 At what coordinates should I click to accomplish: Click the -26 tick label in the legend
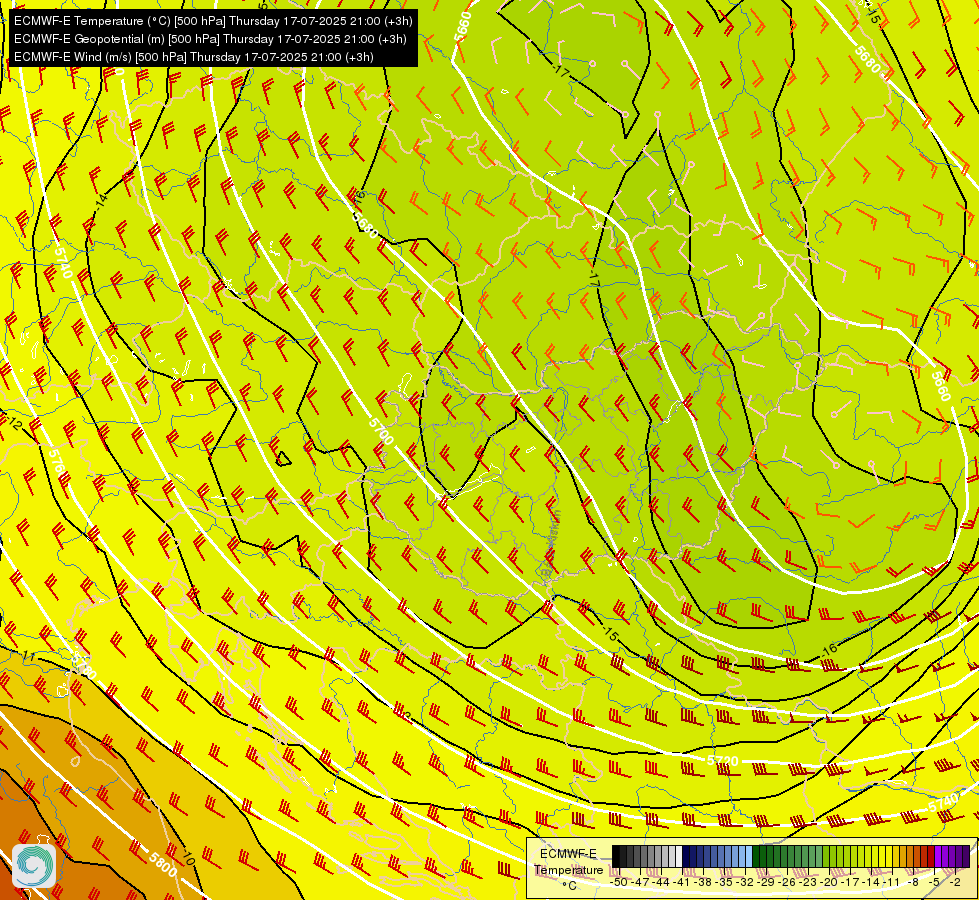tap(787, 883)
